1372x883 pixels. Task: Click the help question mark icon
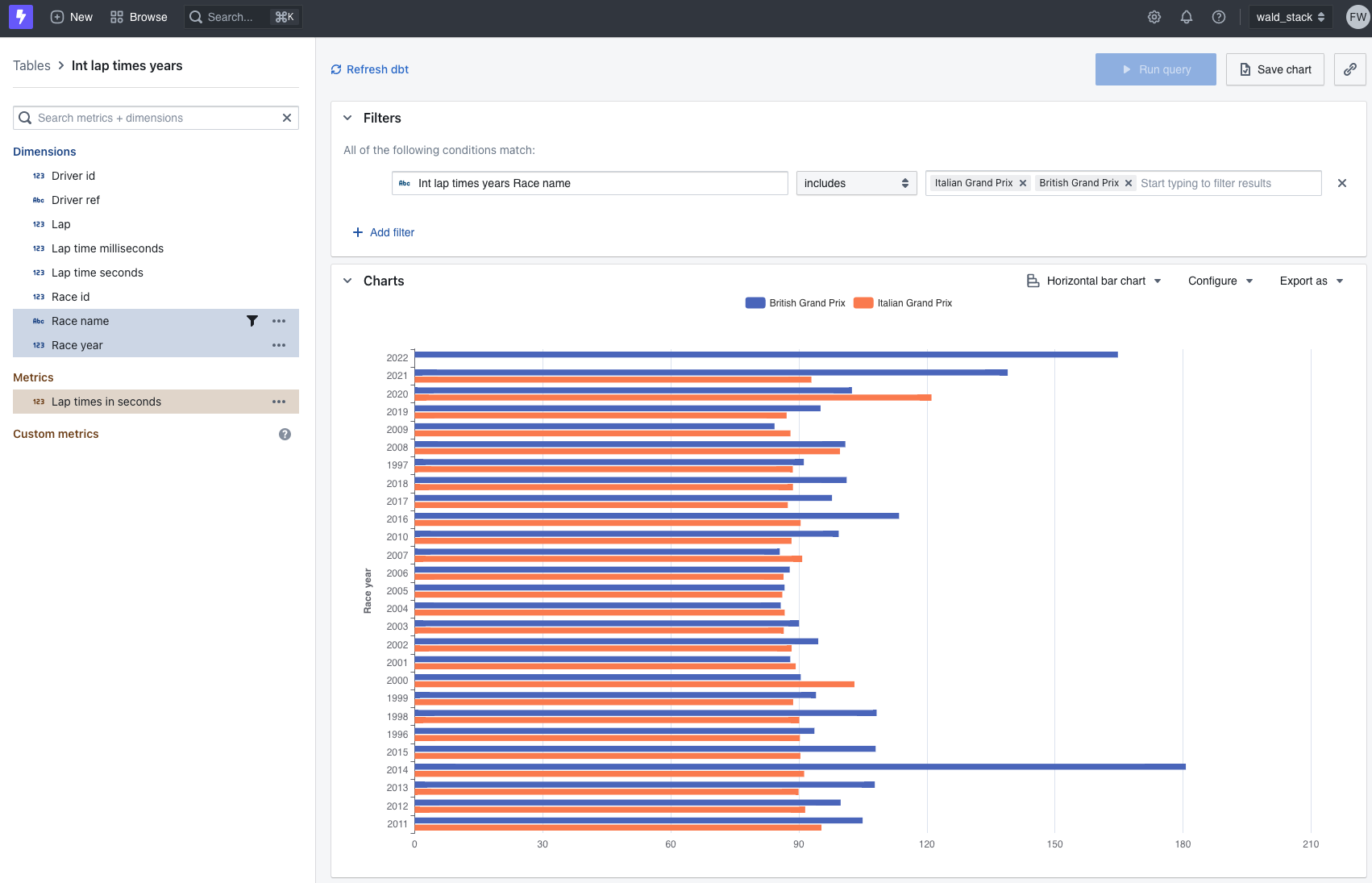[x=1219, y=17]
